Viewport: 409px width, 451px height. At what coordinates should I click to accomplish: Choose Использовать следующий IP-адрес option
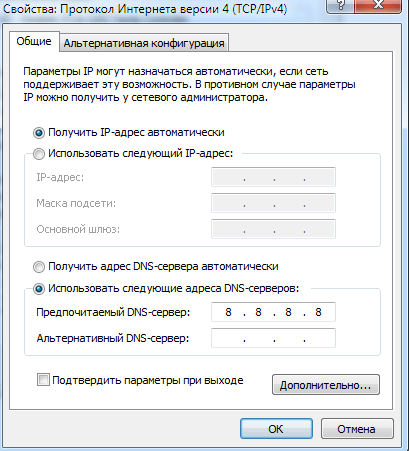click(39, 154)
